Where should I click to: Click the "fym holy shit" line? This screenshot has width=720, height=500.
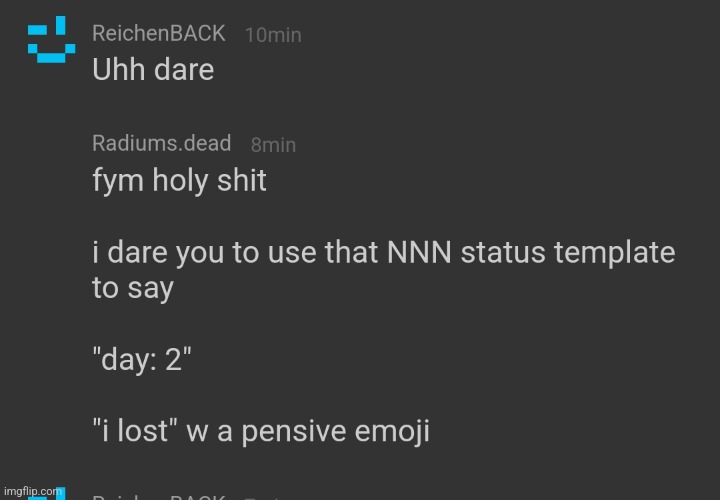[x=178, y=181]
